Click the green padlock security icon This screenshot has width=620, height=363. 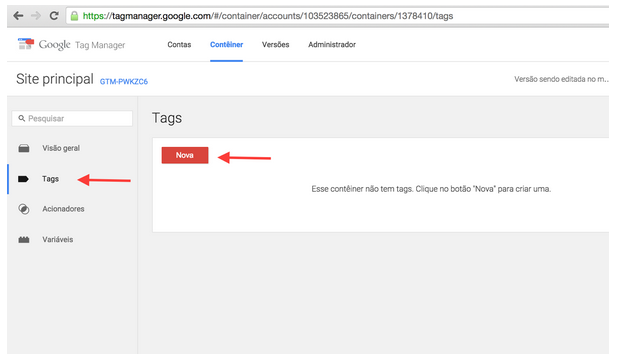74,16
